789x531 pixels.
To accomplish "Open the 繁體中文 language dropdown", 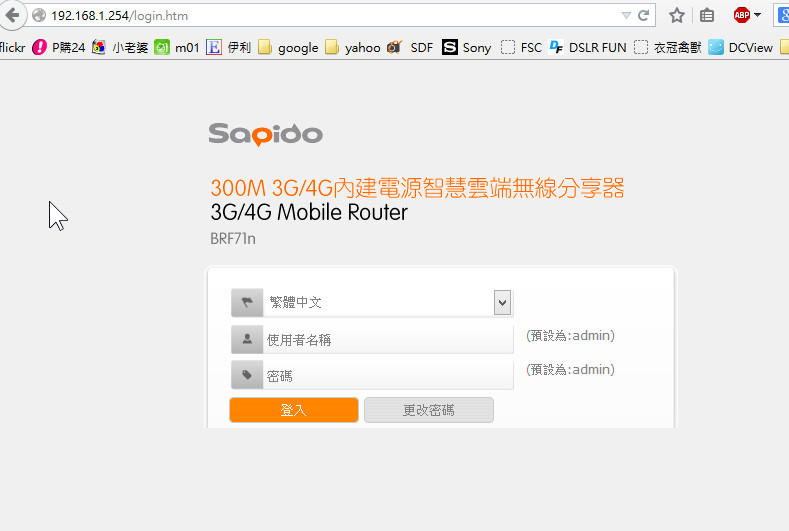I will click(x=388, y=302).
